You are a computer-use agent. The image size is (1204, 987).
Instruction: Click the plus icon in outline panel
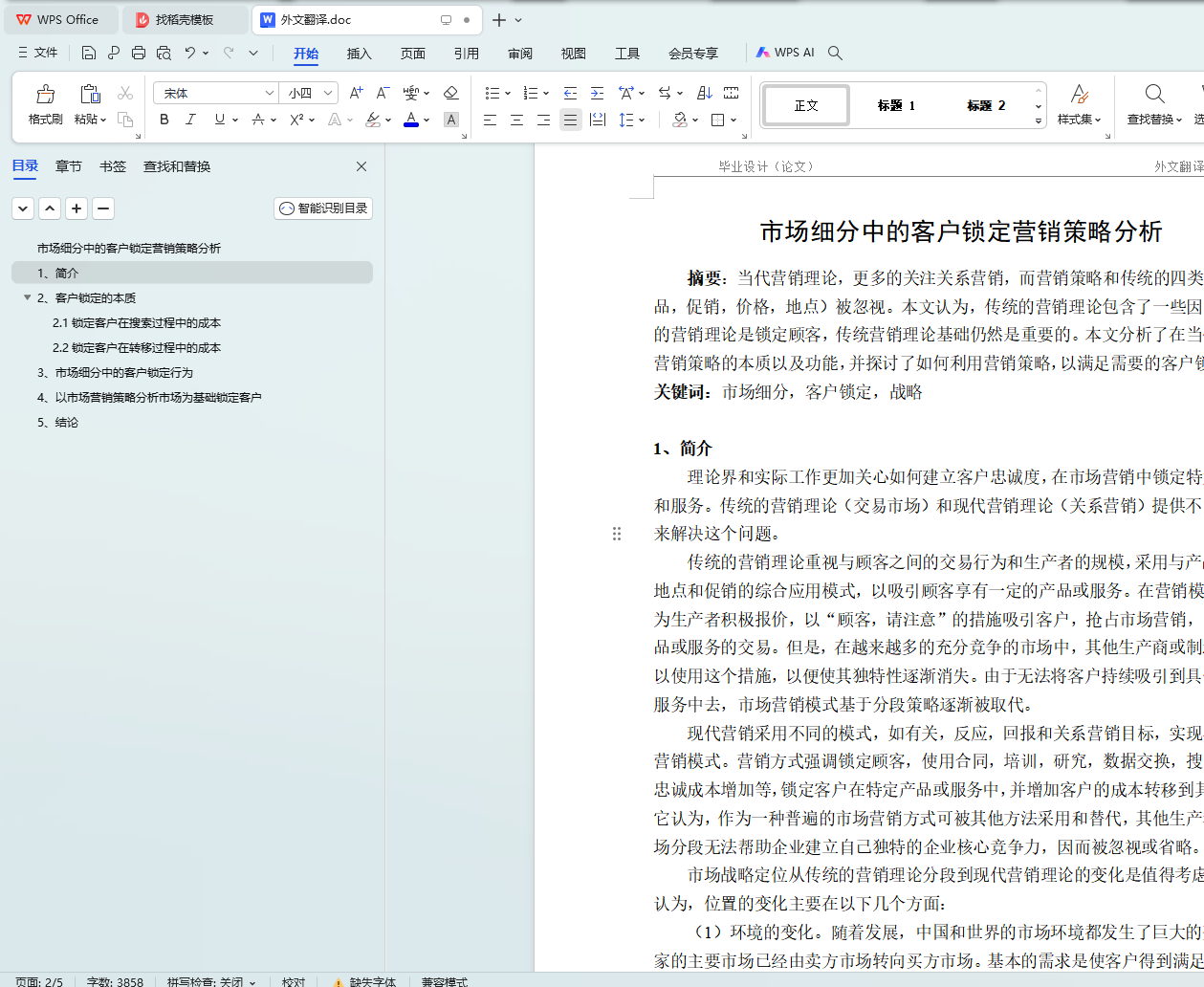77,208
